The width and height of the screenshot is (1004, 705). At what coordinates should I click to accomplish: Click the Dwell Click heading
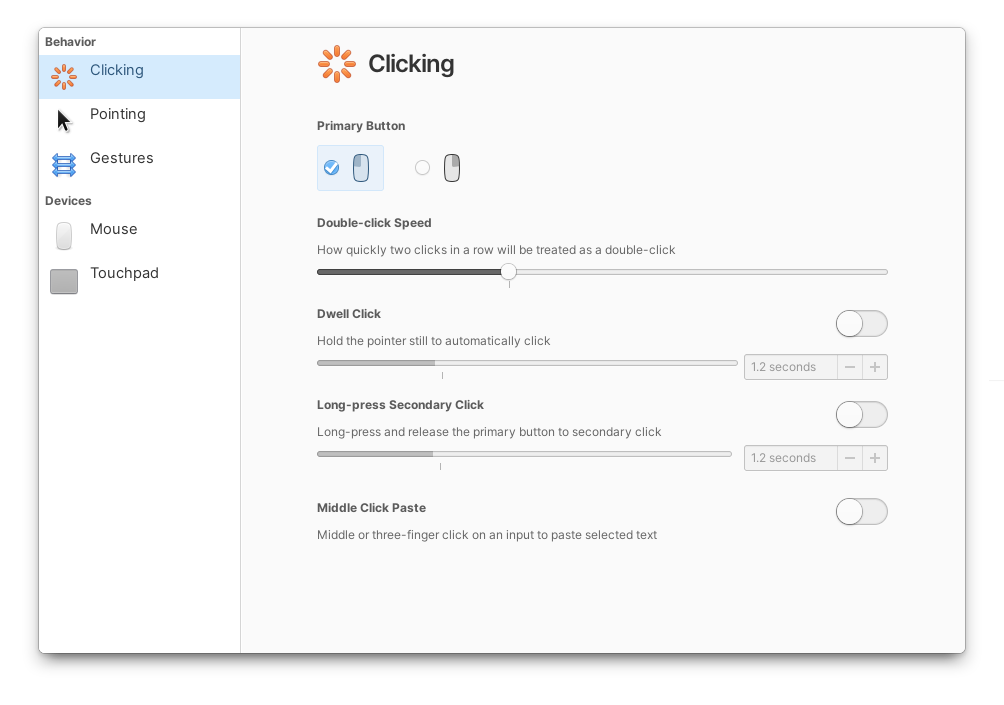(349, 314)
